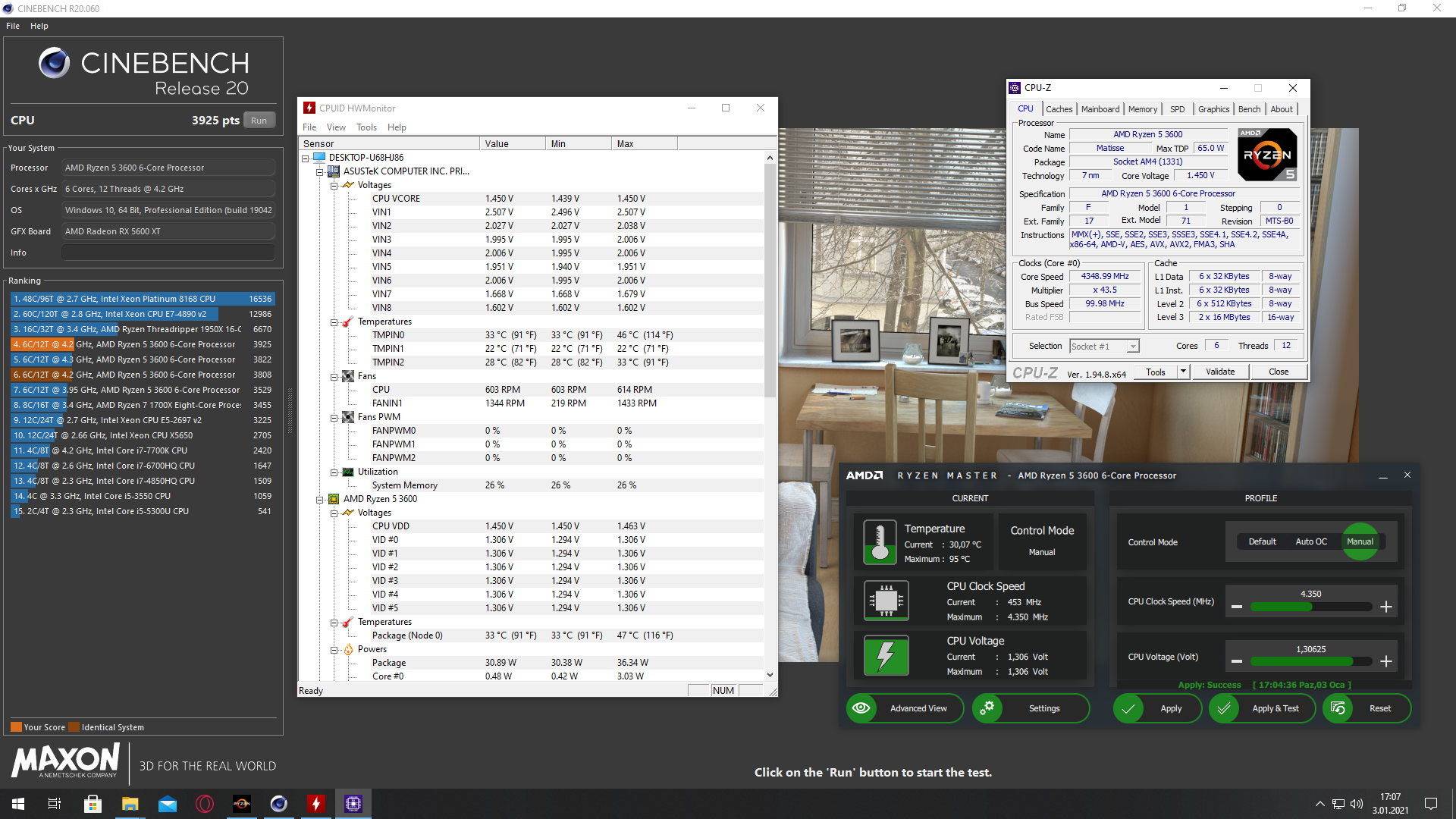The height and width of the screenshot is (819, 1456).
Task: Click the Cinebench logo sphere icon
Action: pyautogui.click(x=55, y=63)
